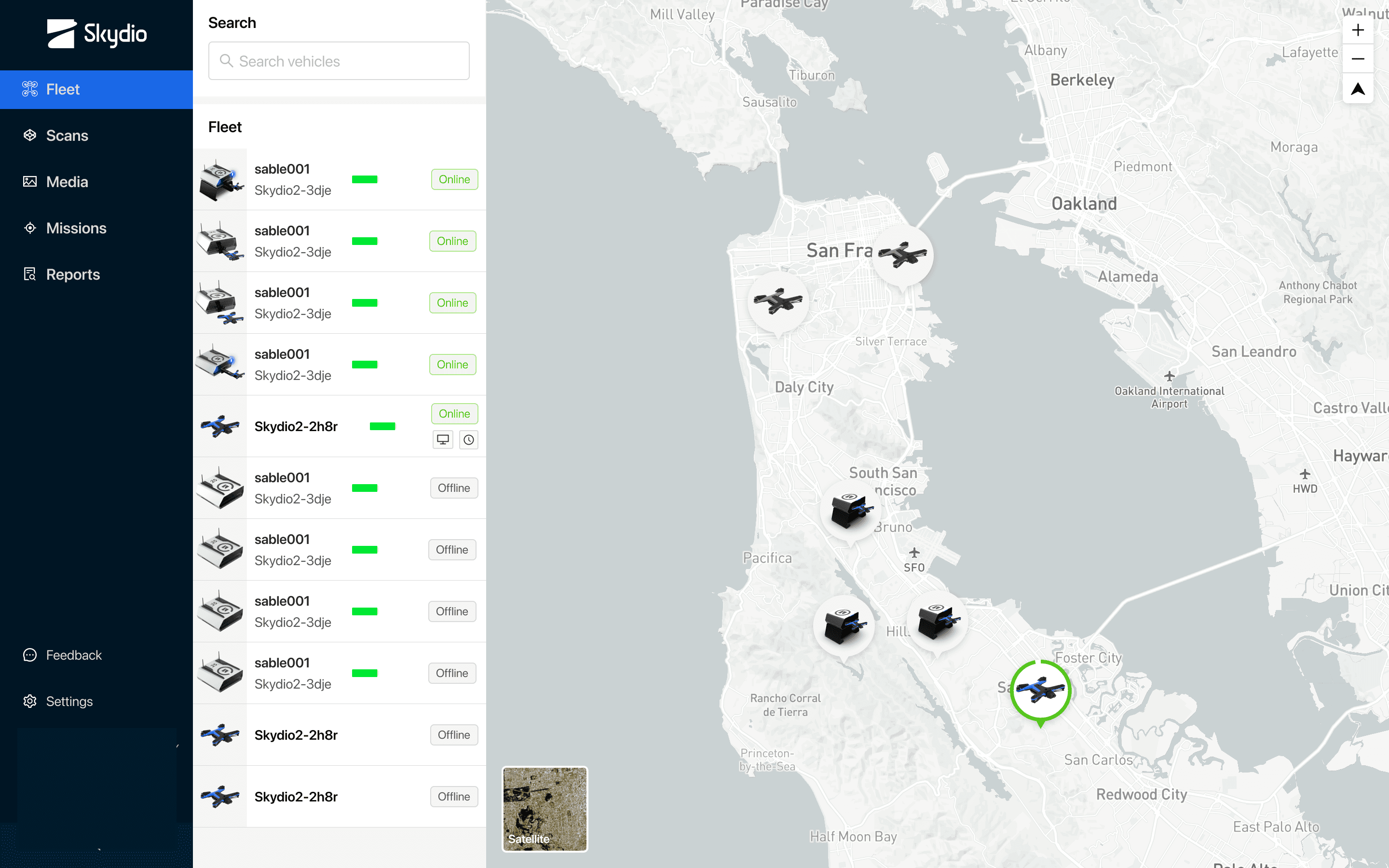Open the Fleet section in the sidebar
Screen dimensions: 1389x868
point(96,90)
